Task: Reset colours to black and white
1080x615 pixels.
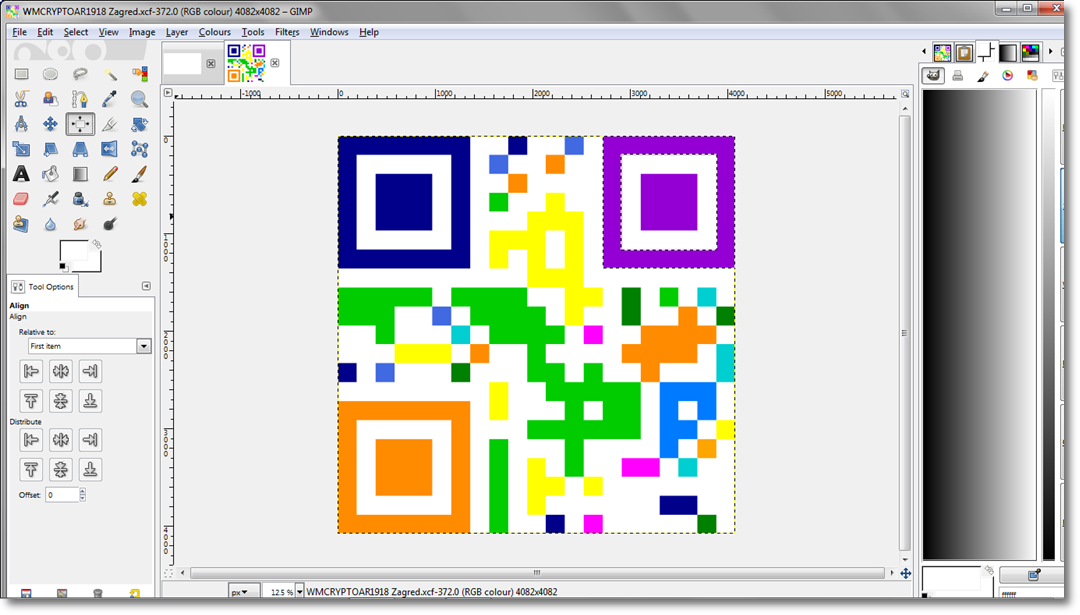Action: point(63,267)
